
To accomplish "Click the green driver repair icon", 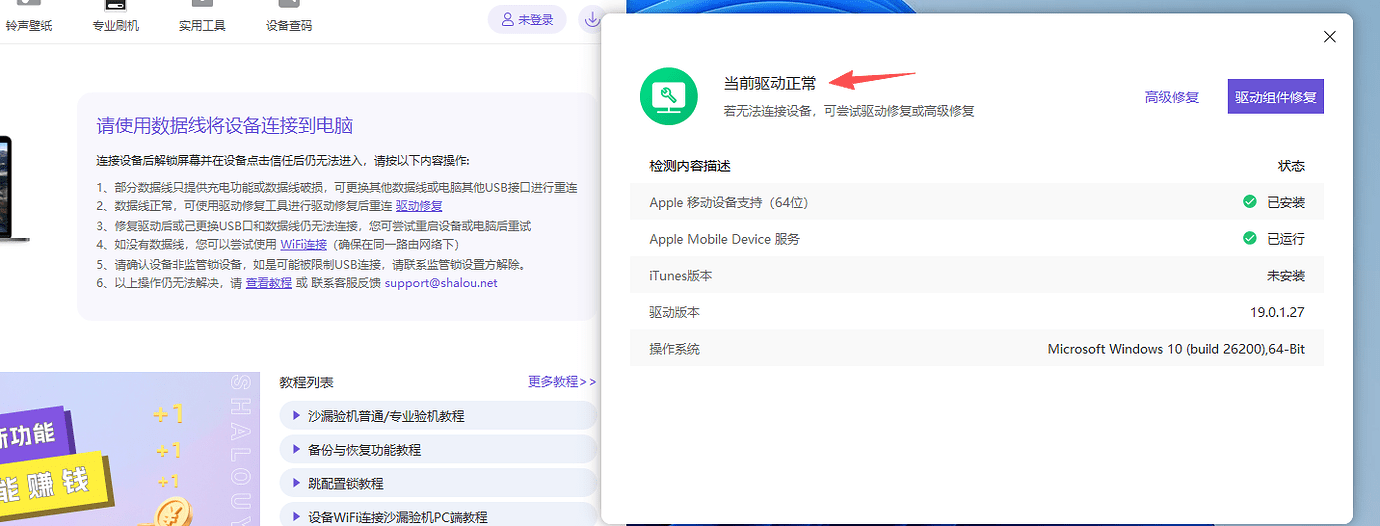I will pyautogui.click(x=669, y=96).
